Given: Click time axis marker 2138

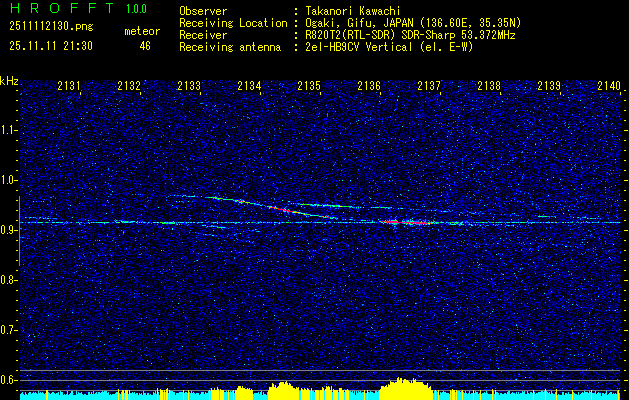Looking at the screenshot, I should coord(489,85).
